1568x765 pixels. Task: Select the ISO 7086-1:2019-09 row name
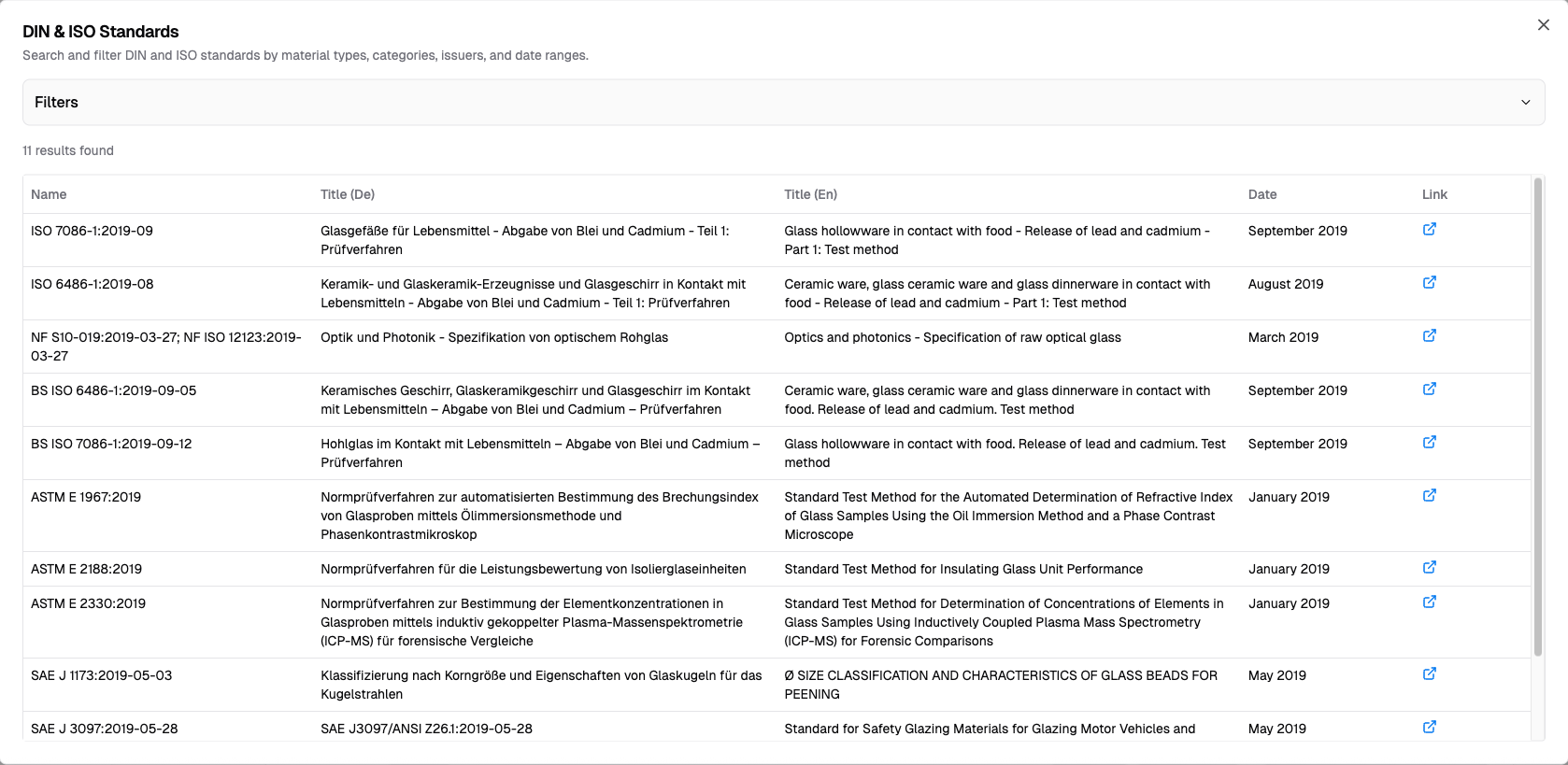(92, 231)
